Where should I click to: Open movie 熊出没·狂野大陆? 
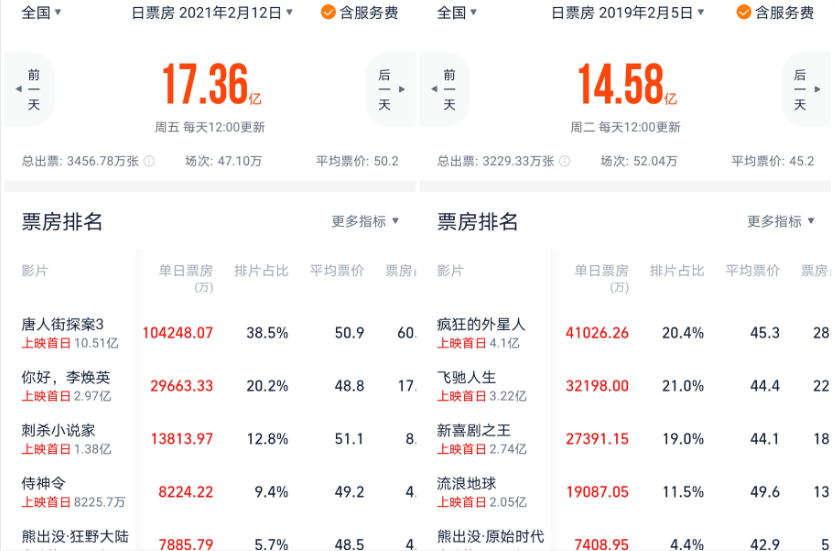(75, 536)
